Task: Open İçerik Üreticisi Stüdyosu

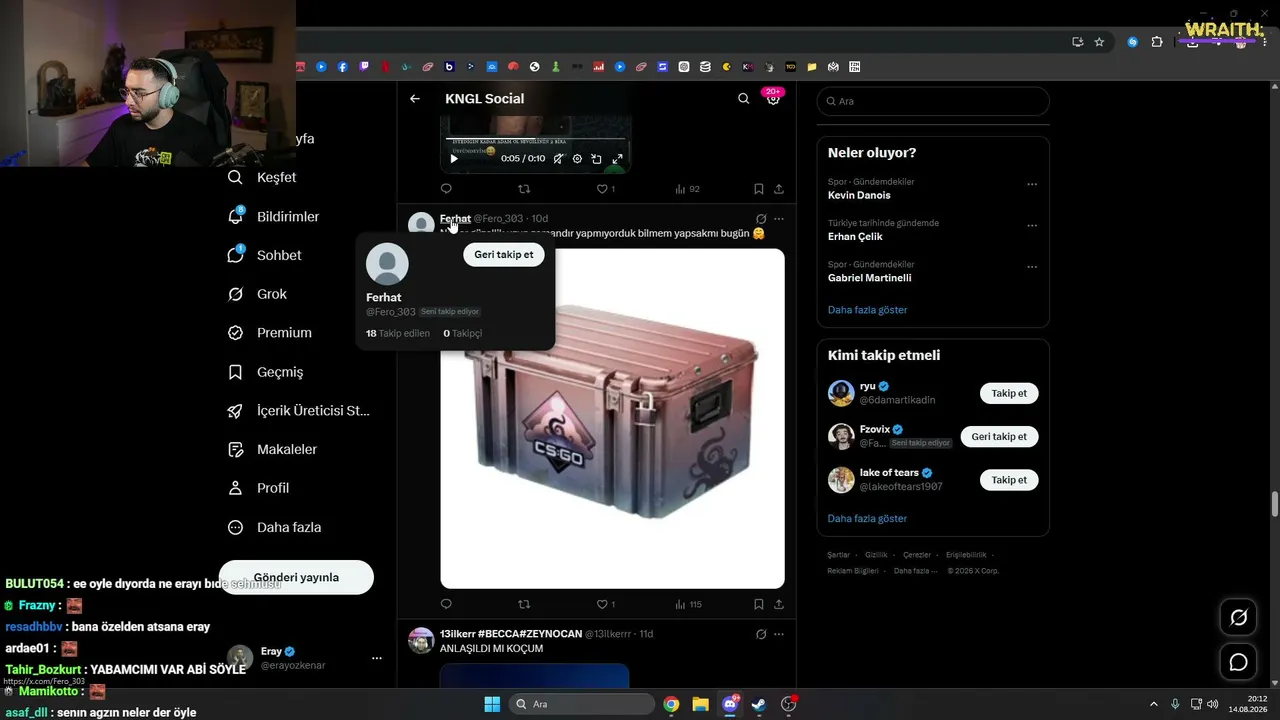Action: pyautogui.click(x=299, y=411)
